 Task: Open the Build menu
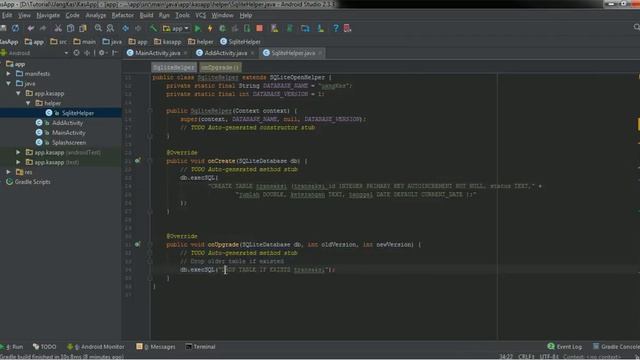(146, 16)
